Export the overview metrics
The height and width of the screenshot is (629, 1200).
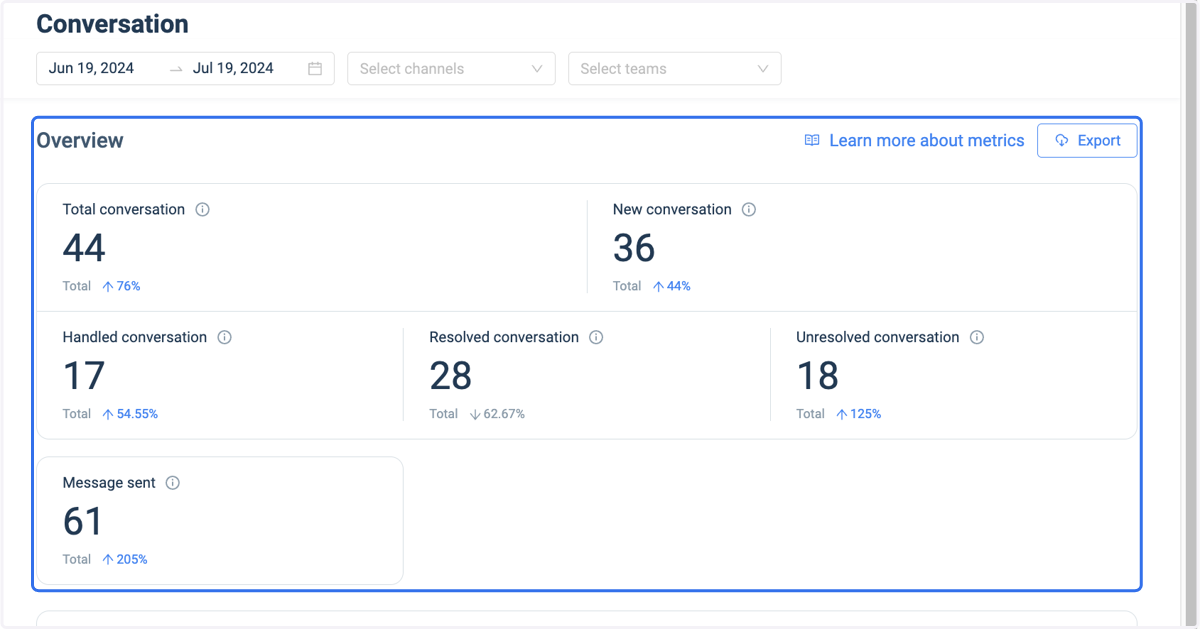click(x=1087, y=141)
